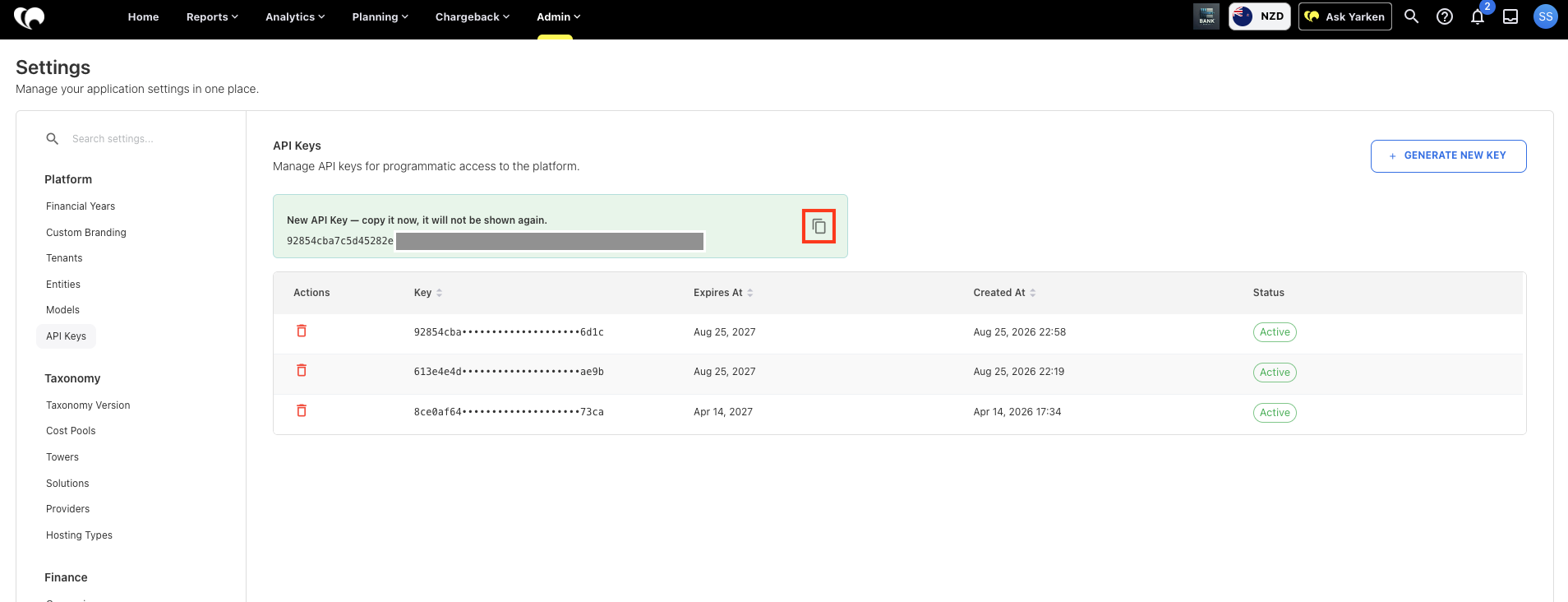Open the Solutions settings page
Screen dimensions: 1568x602
pyautogui.click(x=67, y=484)
